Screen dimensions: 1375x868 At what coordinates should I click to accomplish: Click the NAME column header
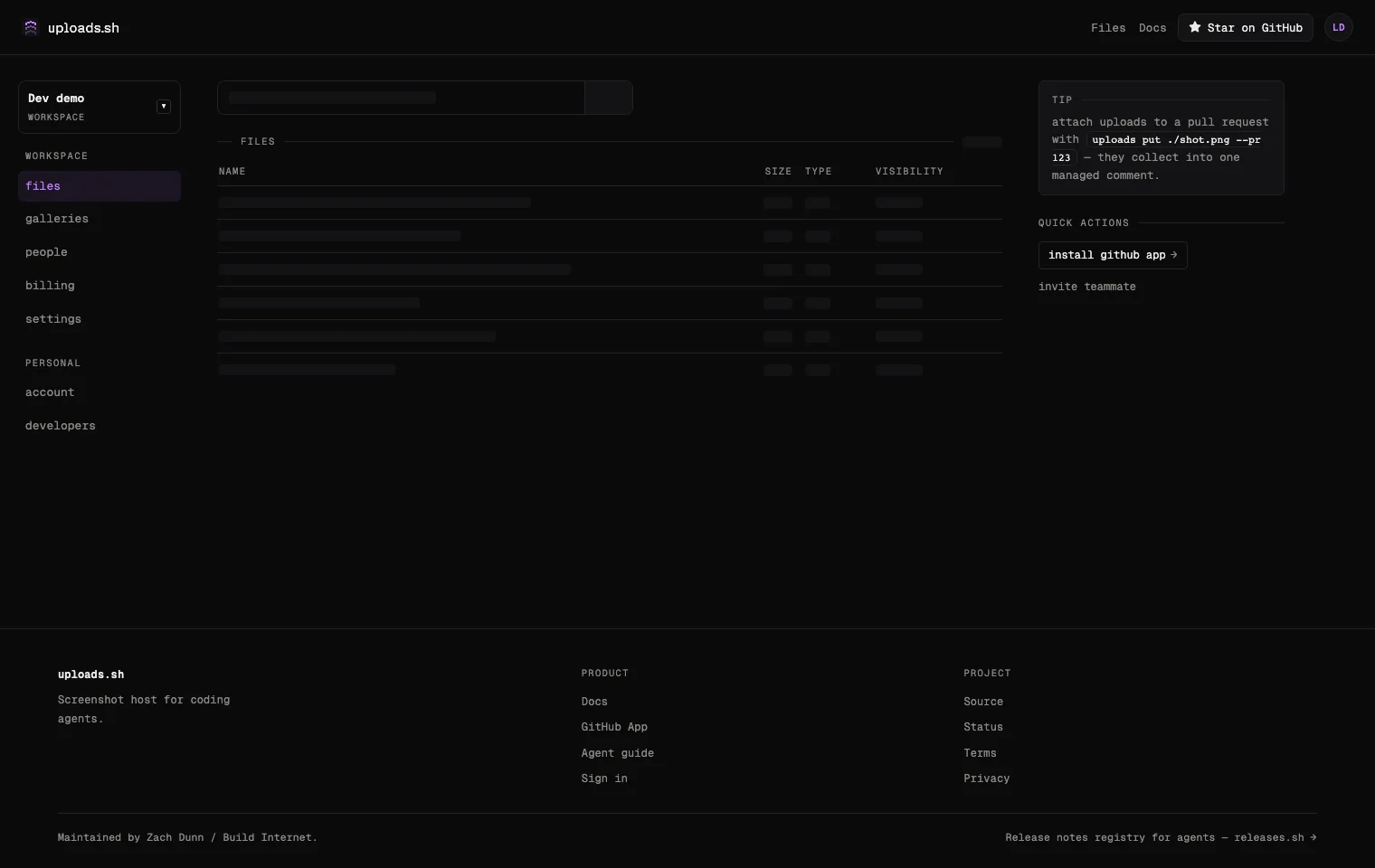tap(232, 171)
